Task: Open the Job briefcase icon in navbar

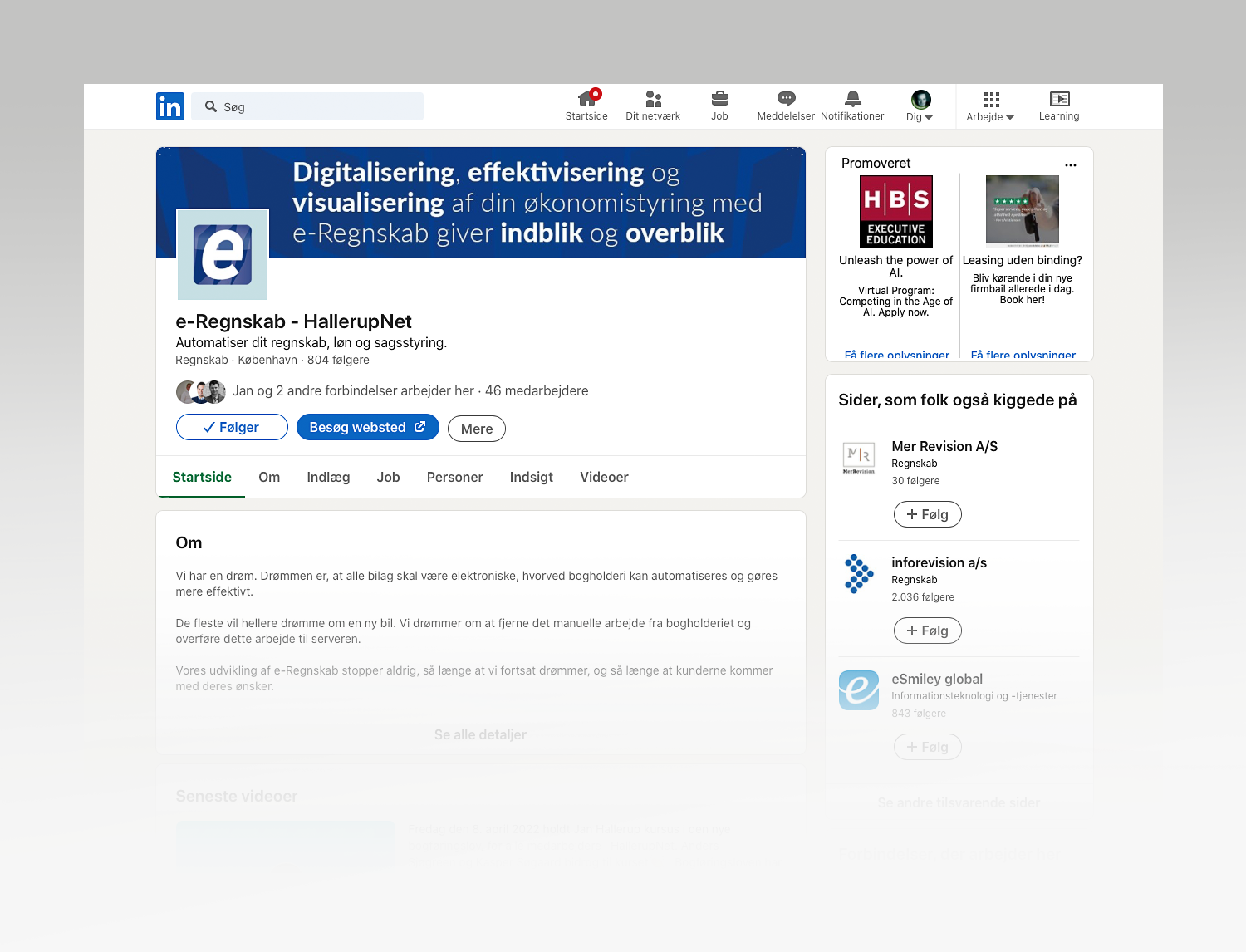Action: click(x=719, y=99)
